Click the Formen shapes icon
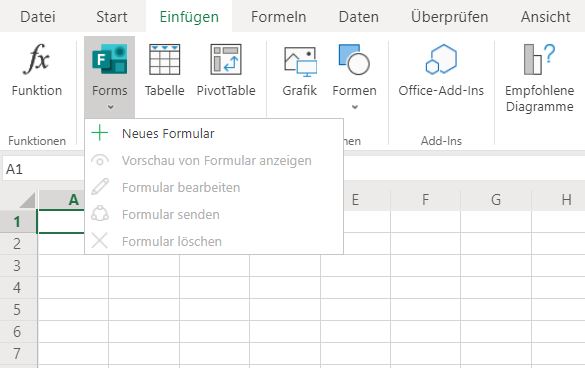 [354, 59]
